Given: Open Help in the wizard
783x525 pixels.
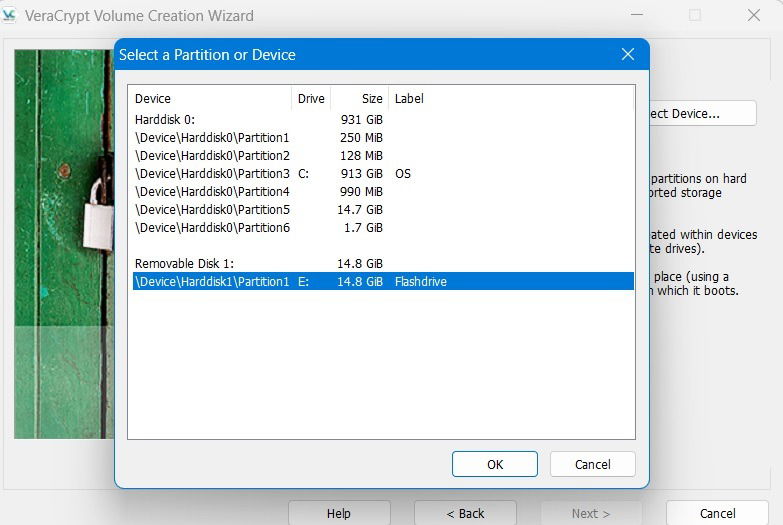Looking at the screenshot, I should tap(339, 513).
